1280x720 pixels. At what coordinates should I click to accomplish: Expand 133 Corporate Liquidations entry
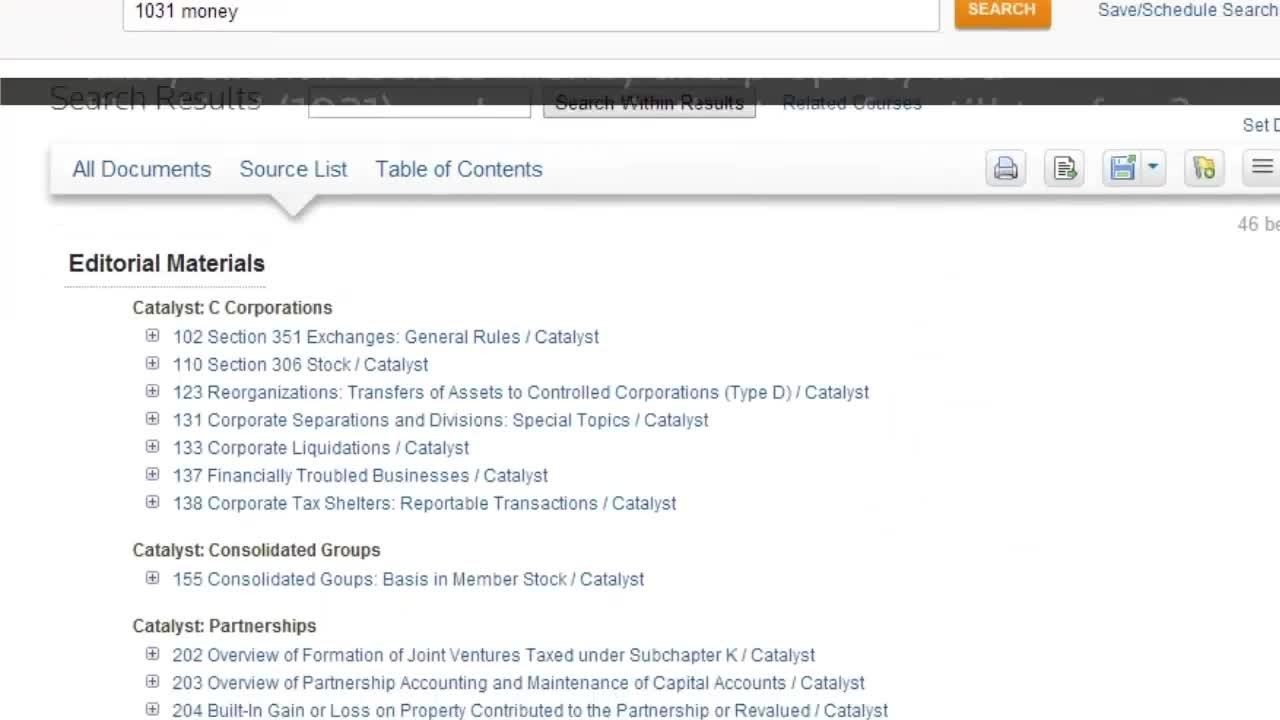click(152, 447)
